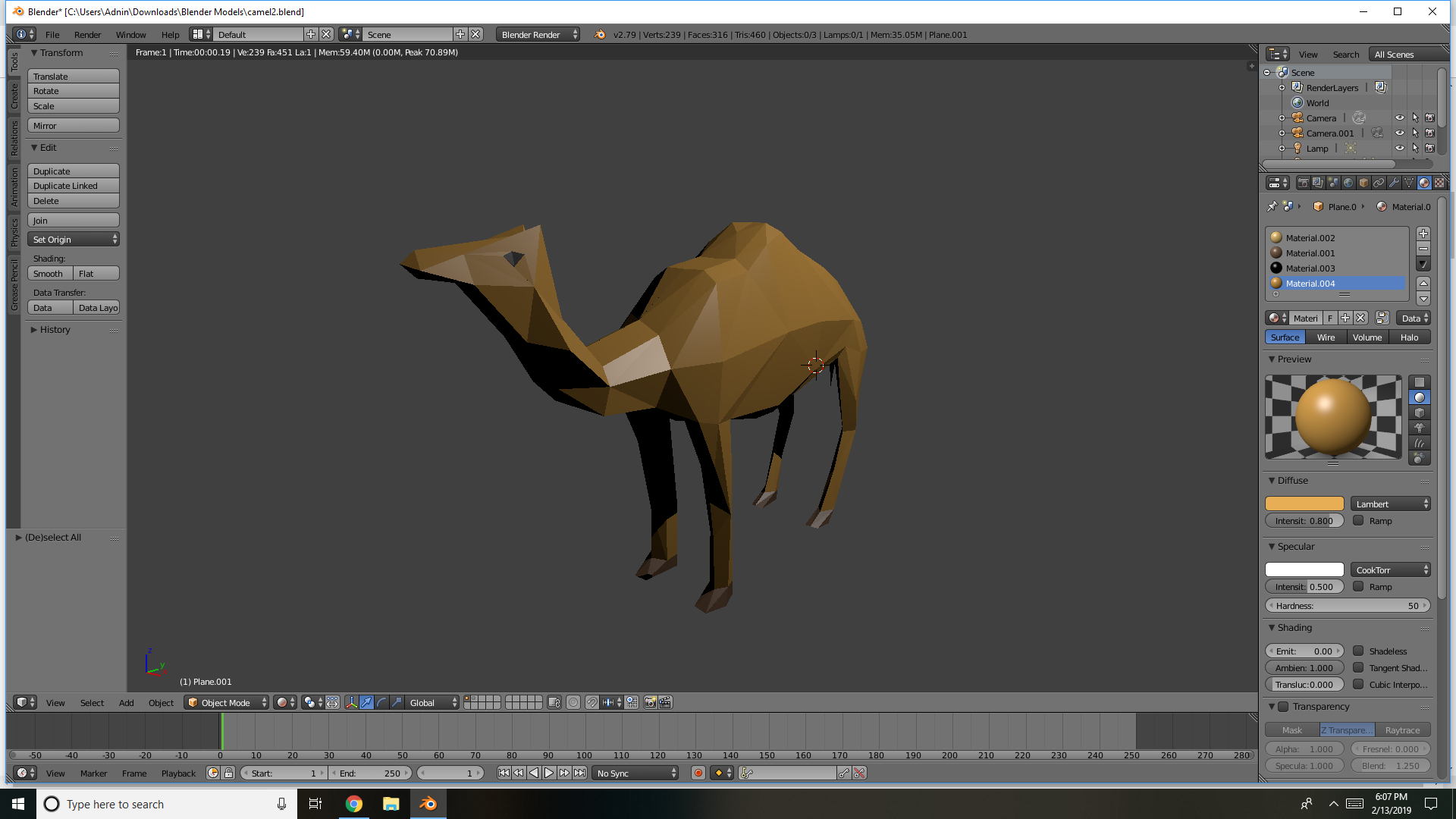This screenshot has width=1456, height=819.
Task: Click the orange diffuse color swatch
Action: pyautogui.click(x=1304, y=504)
